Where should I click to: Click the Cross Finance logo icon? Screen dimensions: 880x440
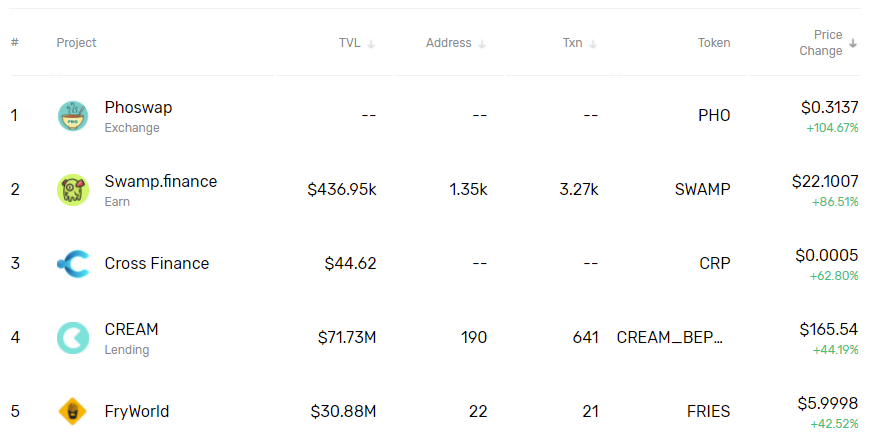pos(73,264)
